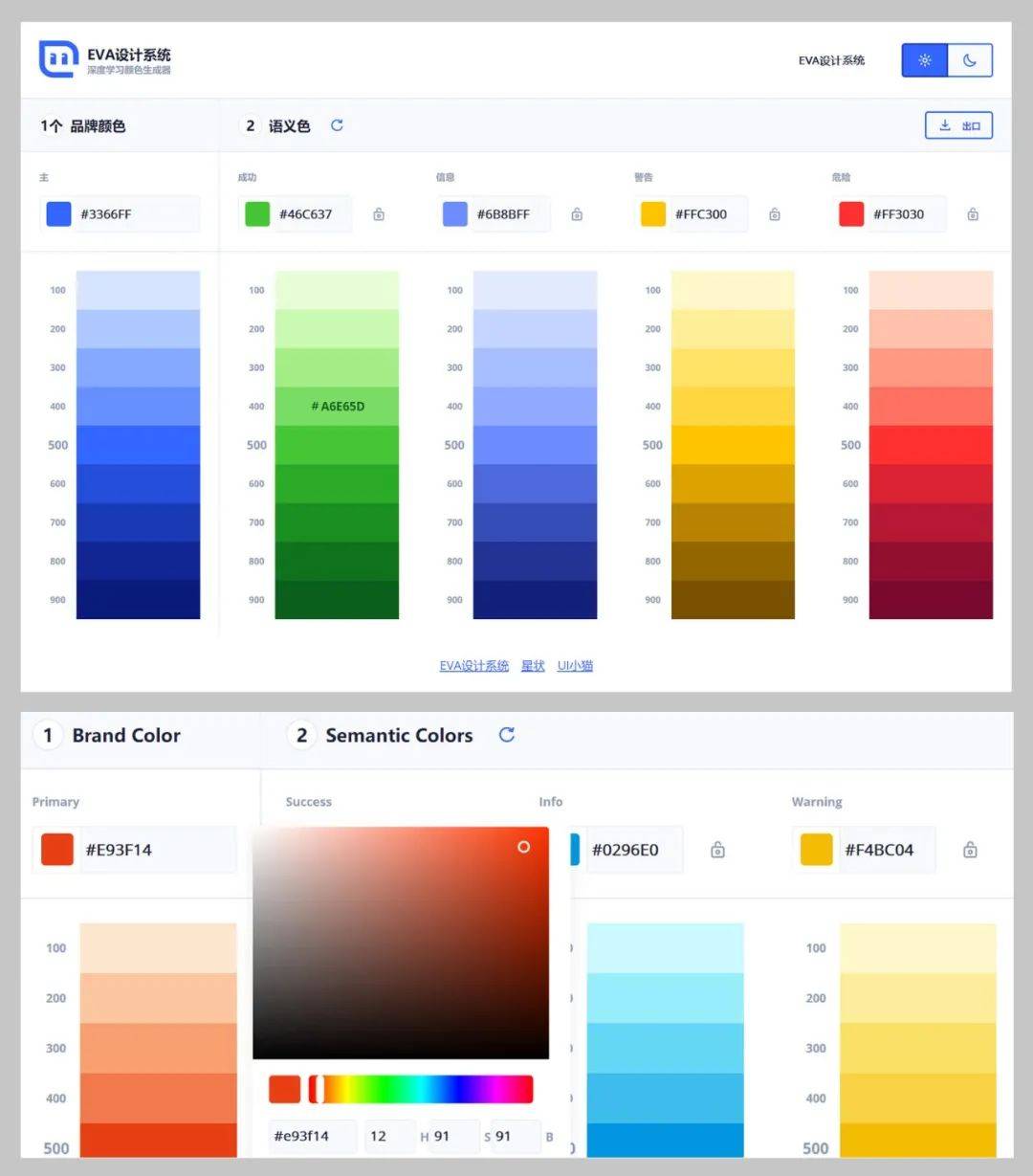The width and height of the screenshot is (1033, 1176).
Task: Lock the #F4BC04 warning color
Action: pos(970,850)
